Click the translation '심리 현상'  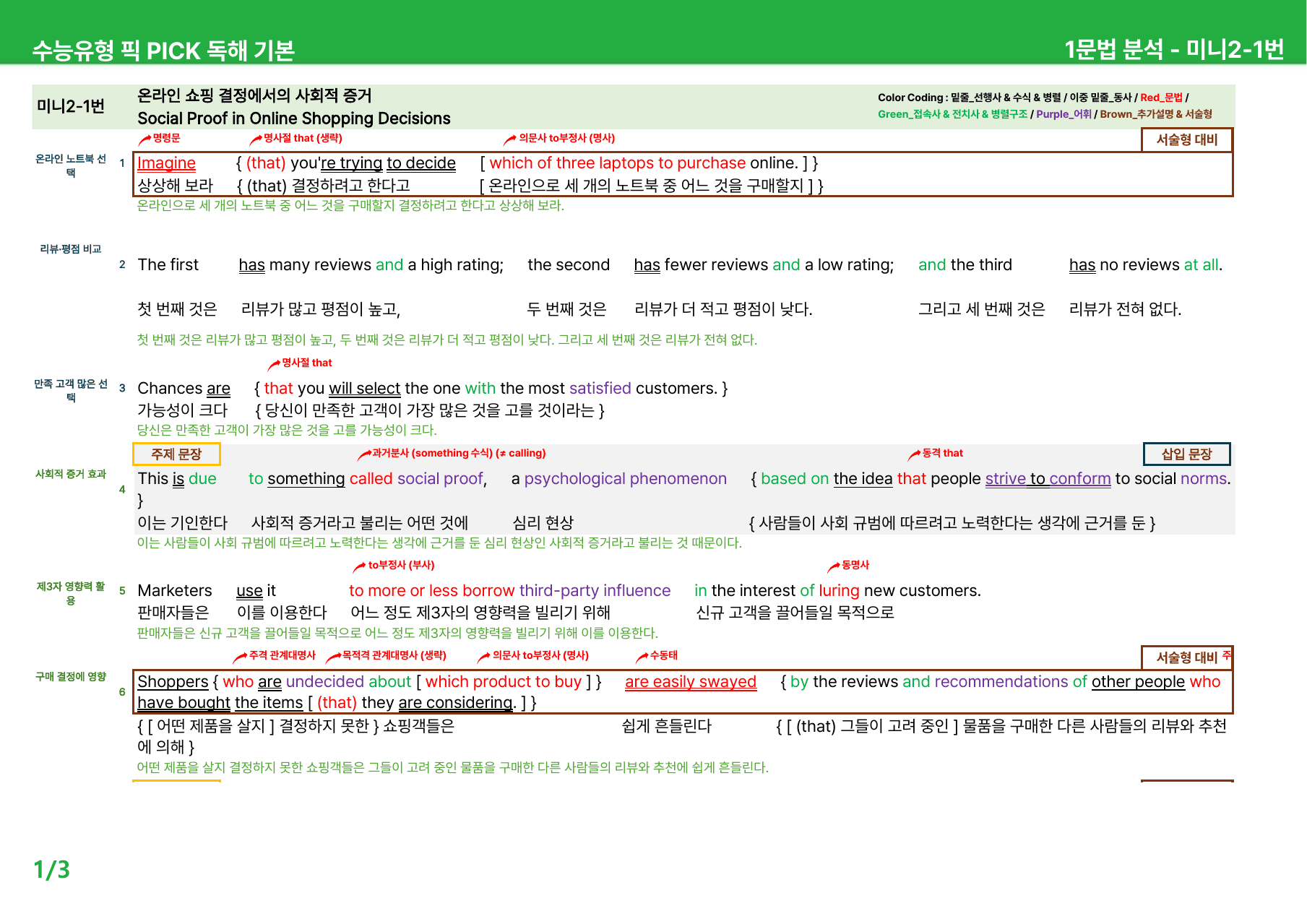[543, 523]
